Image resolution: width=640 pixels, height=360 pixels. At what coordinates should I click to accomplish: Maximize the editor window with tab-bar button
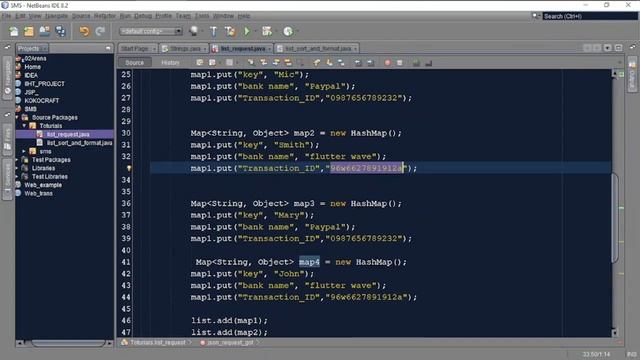point(618,48)
